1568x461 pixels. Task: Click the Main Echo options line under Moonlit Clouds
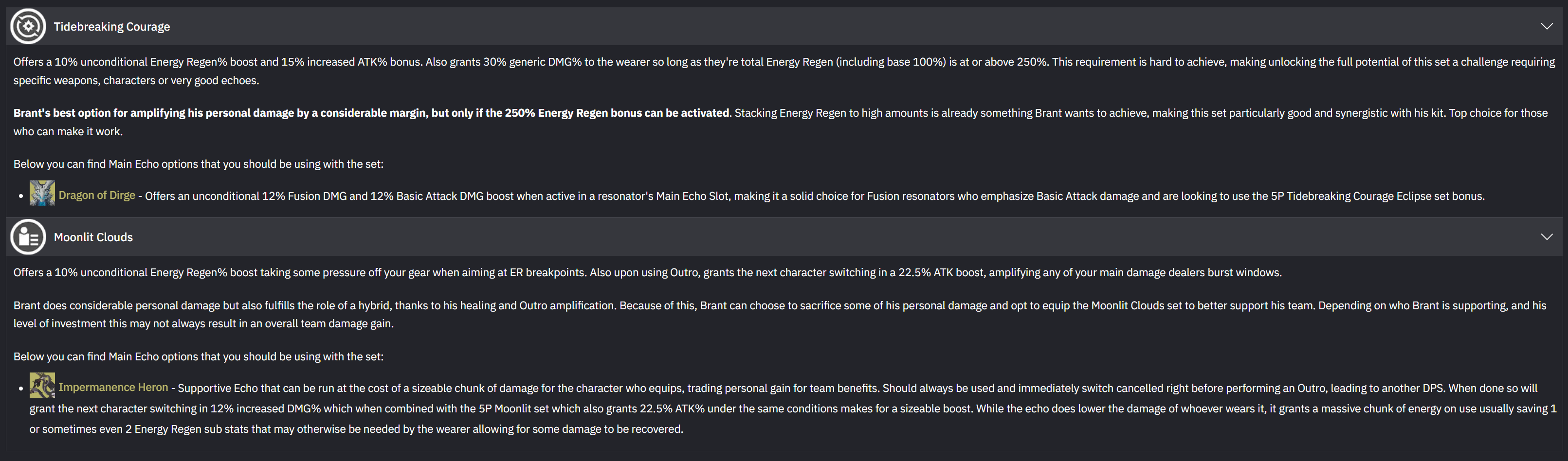[199, 356]
